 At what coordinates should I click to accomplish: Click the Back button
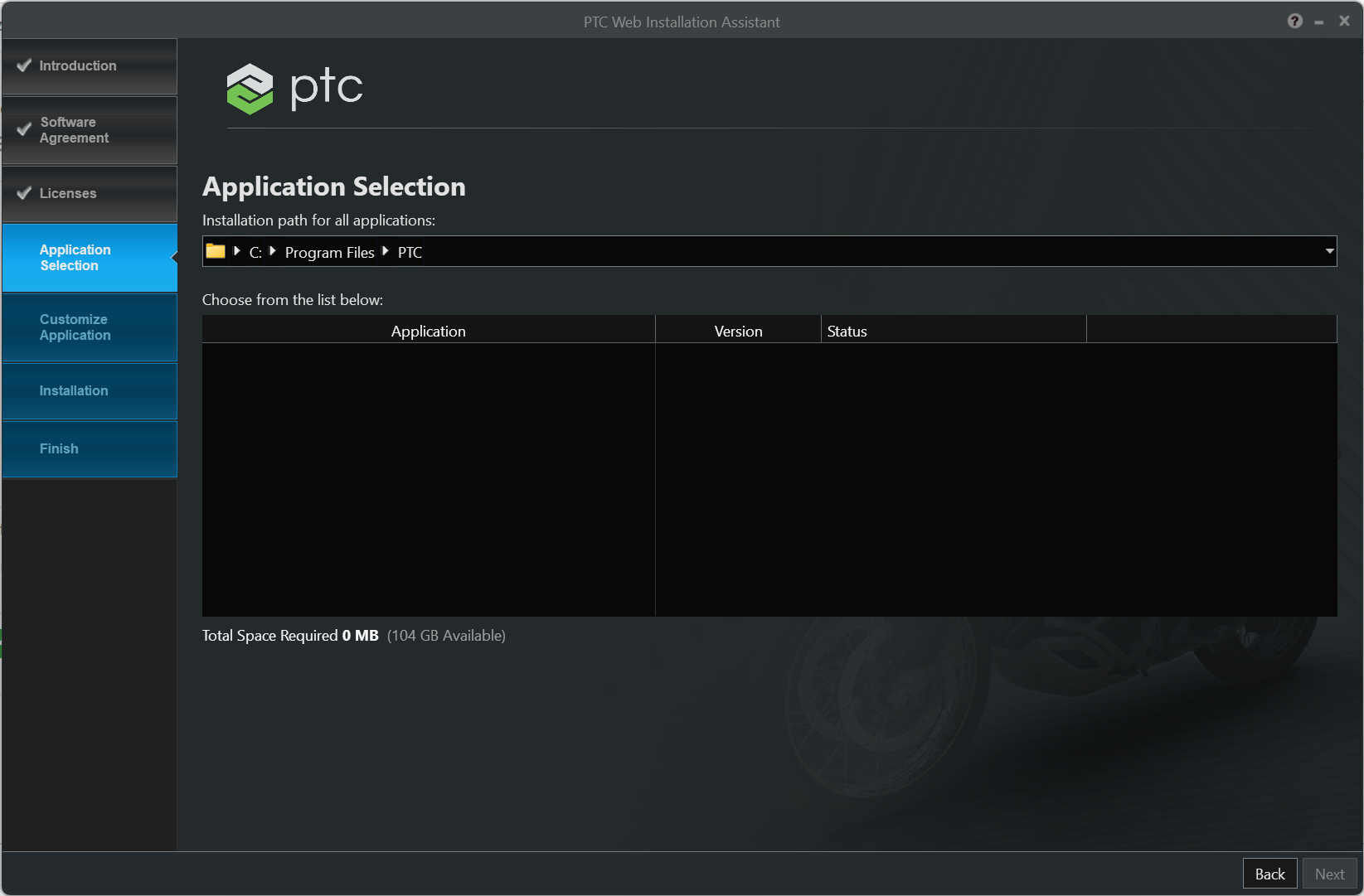(1269, 873)
